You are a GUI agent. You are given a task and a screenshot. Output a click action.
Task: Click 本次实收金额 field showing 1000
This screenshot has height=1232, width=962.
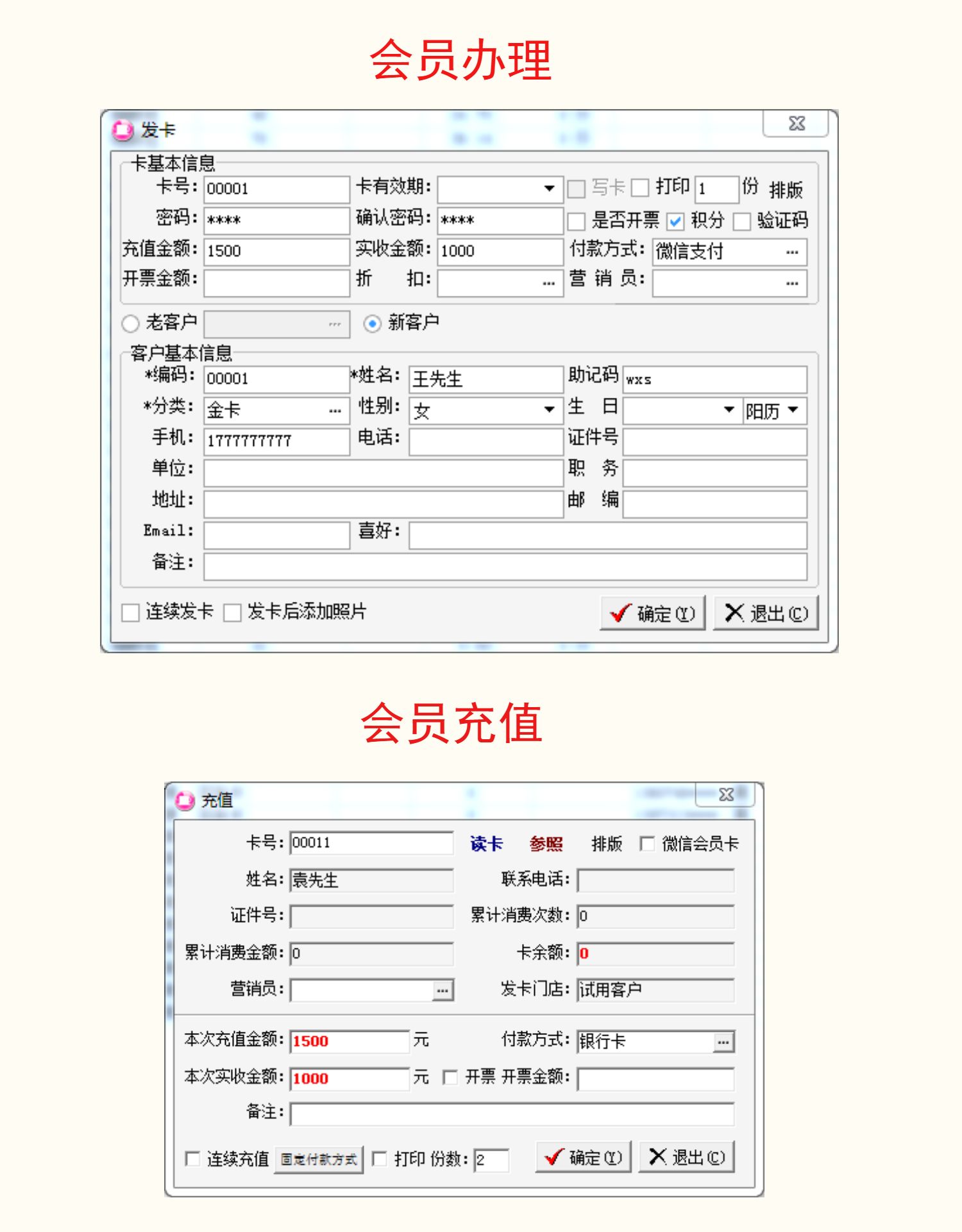point(350,1078)
